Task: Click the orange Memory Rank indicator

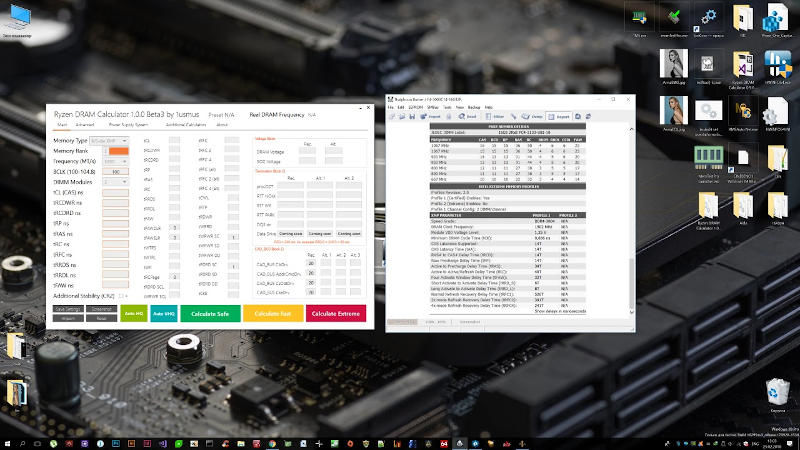Action: pos(118,151)
